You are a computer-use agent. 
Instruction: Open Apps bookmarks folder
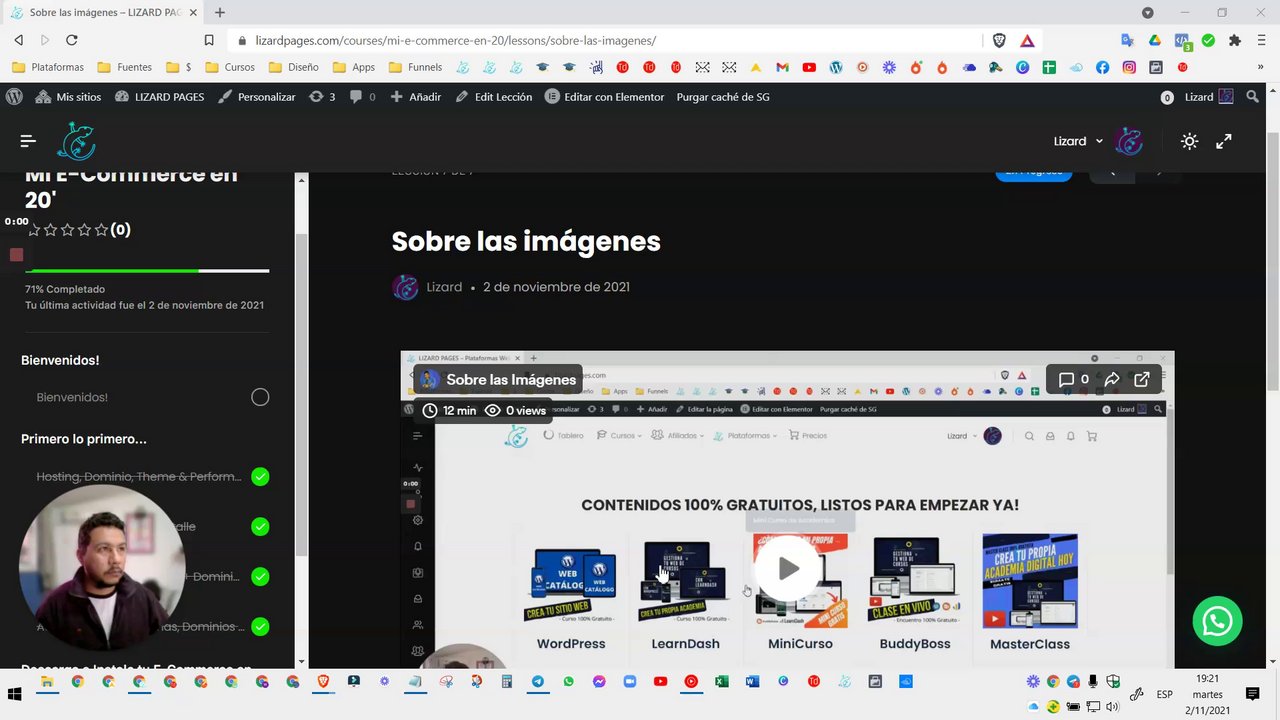click(354, 67)
